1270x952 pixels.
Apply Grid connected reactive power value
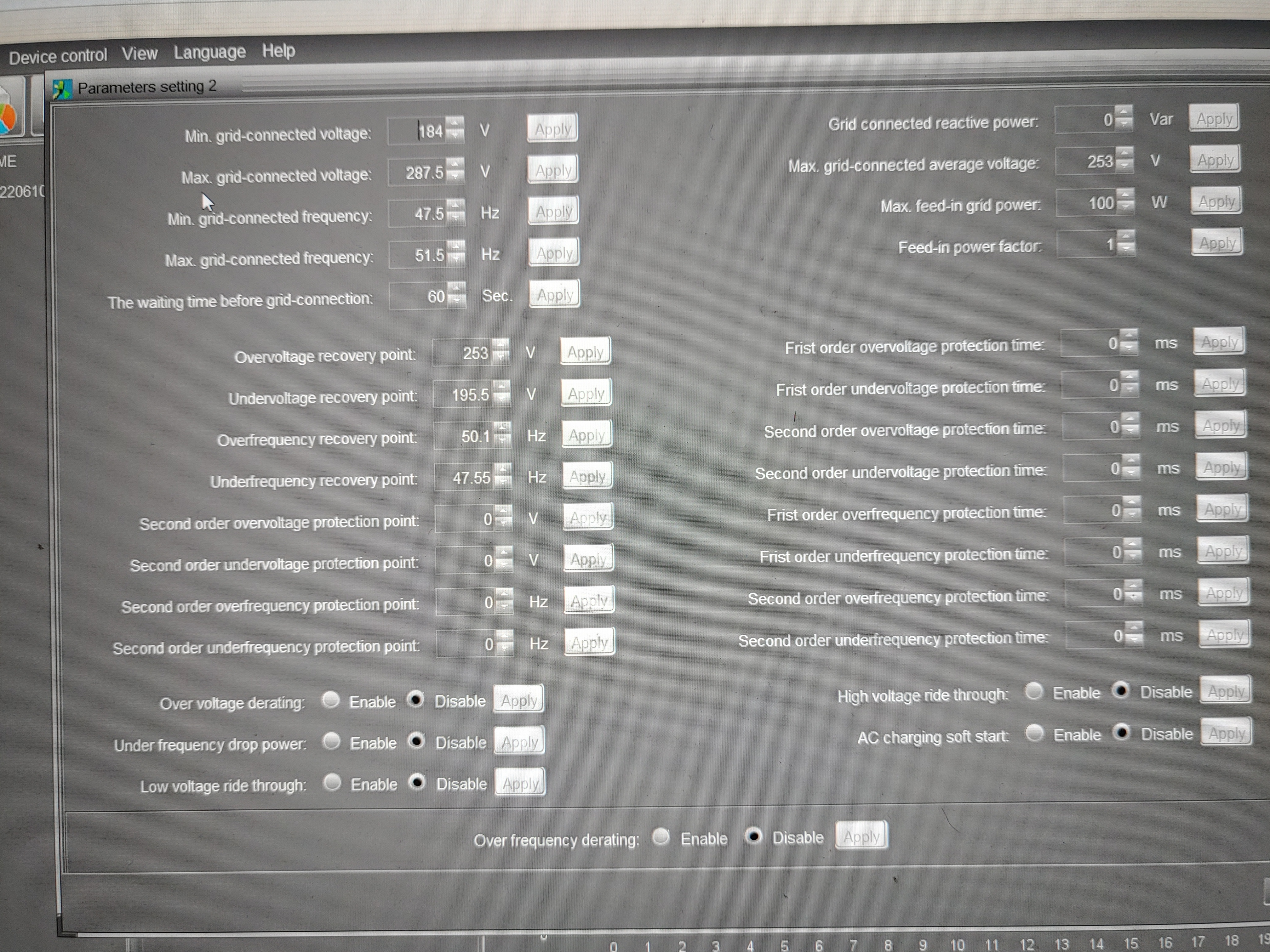pyautogui.click(x=1214, y=119)
